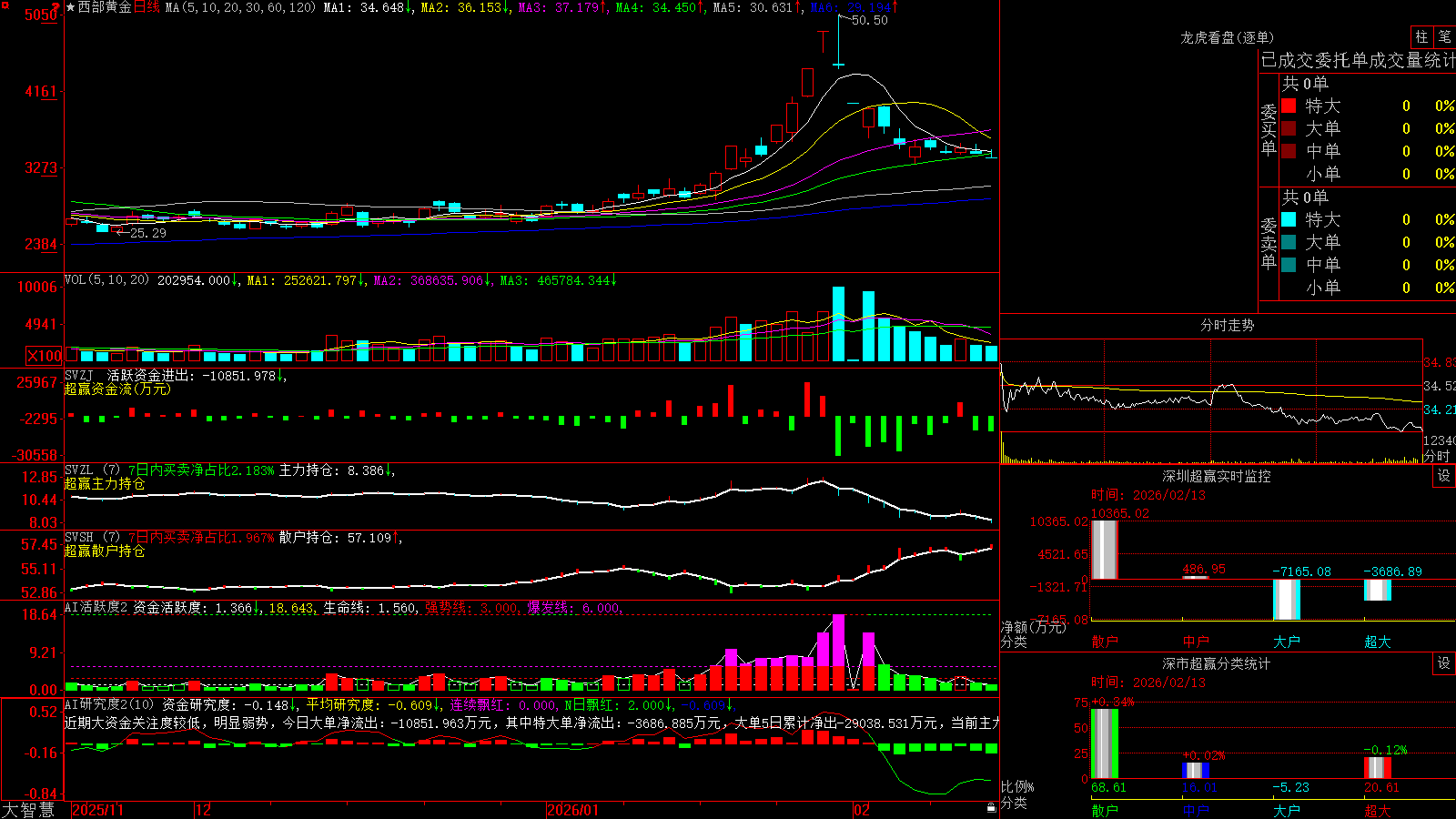Viewport: 1456px width, 819px height.
Task: Jump to the 12 month marker on the time axis
Action: 204,810
